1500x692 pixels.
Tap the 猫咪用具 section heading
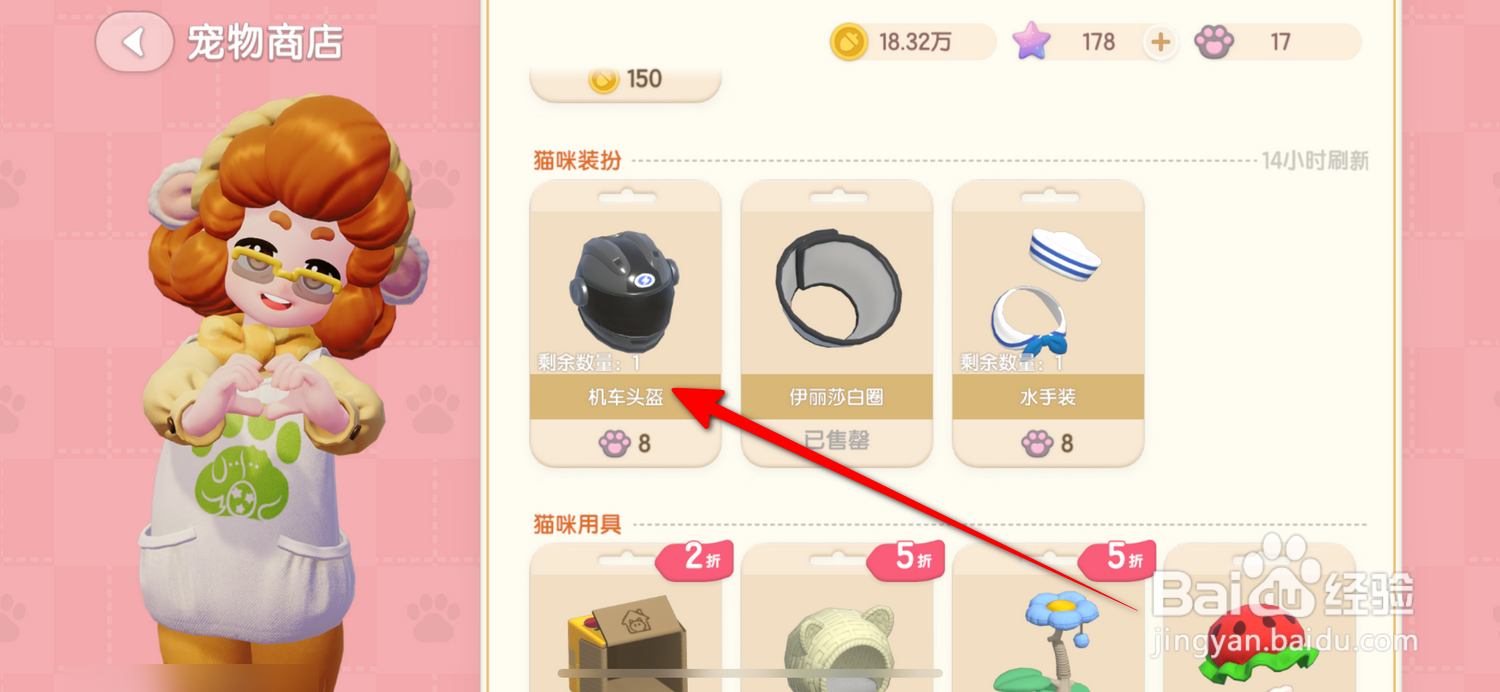(x=578, y=524)
